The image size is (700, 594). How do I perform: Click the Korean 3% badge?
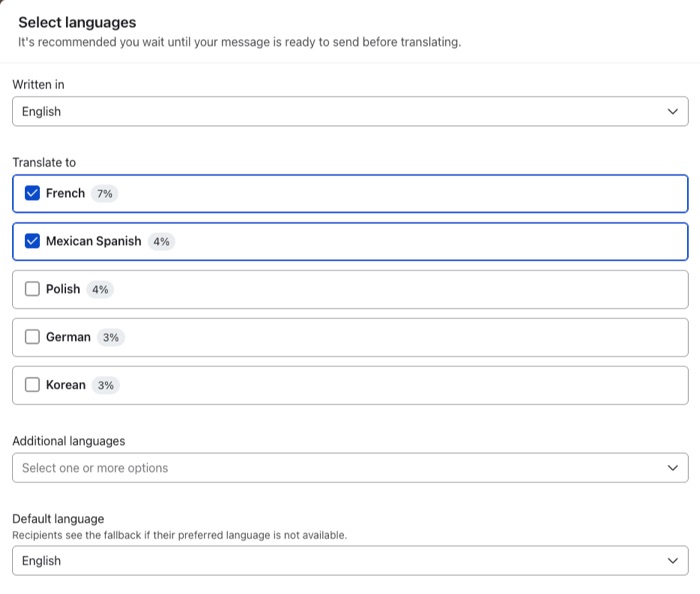(106, 386)
